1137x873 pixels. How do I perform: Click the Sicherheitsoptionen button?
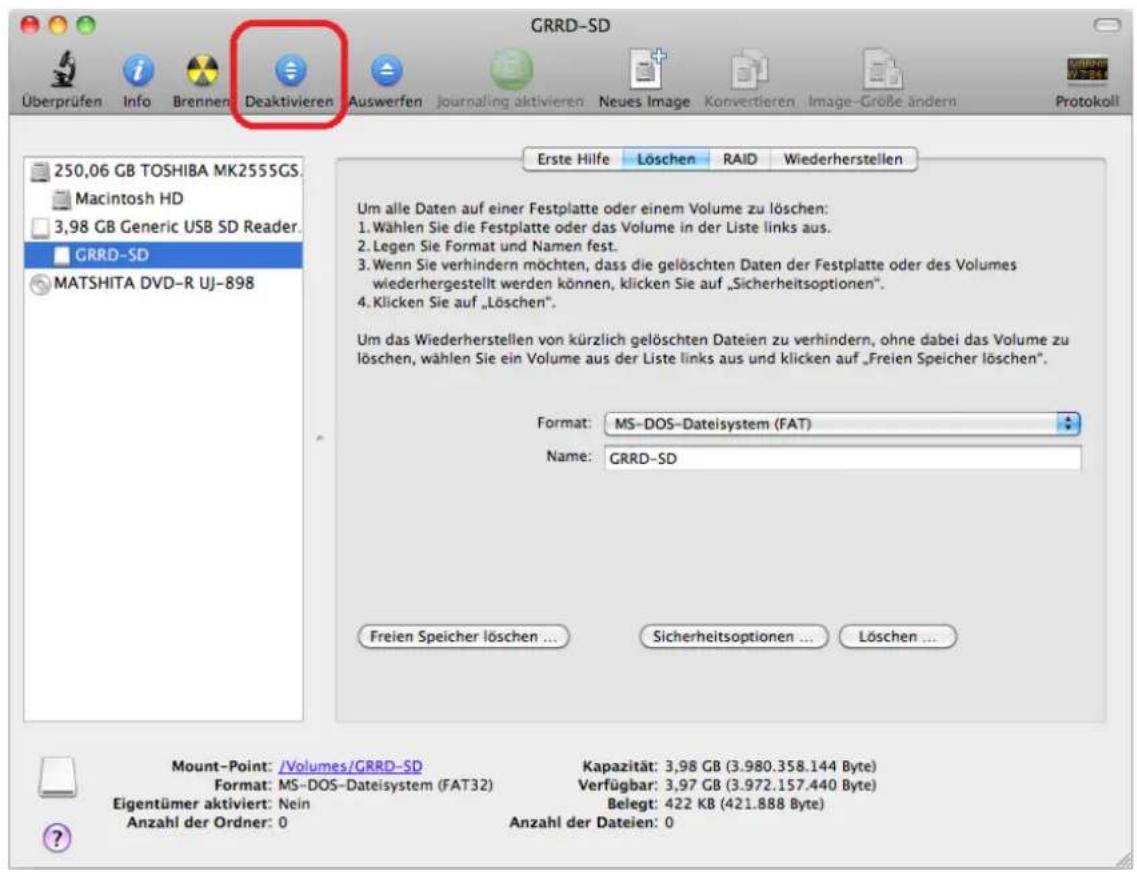tap(733, 637)
